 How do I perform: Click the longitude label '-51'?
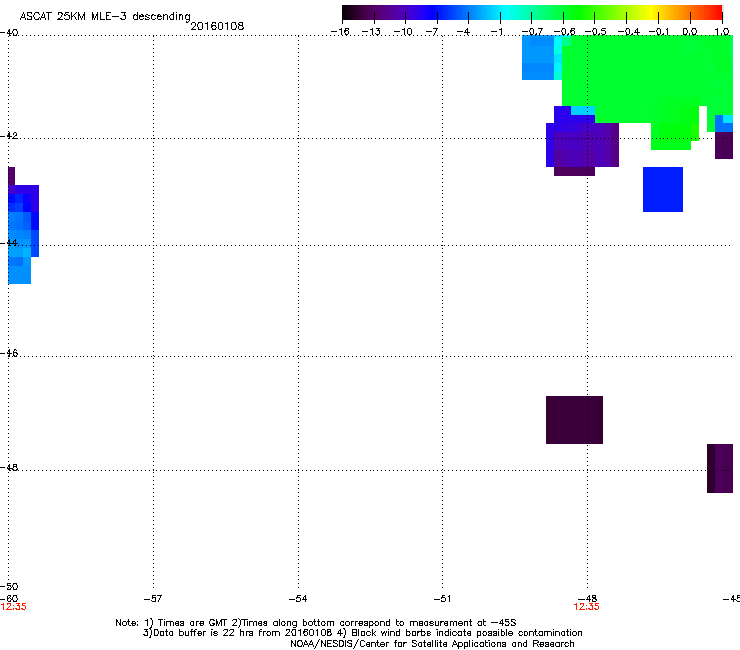442,599
